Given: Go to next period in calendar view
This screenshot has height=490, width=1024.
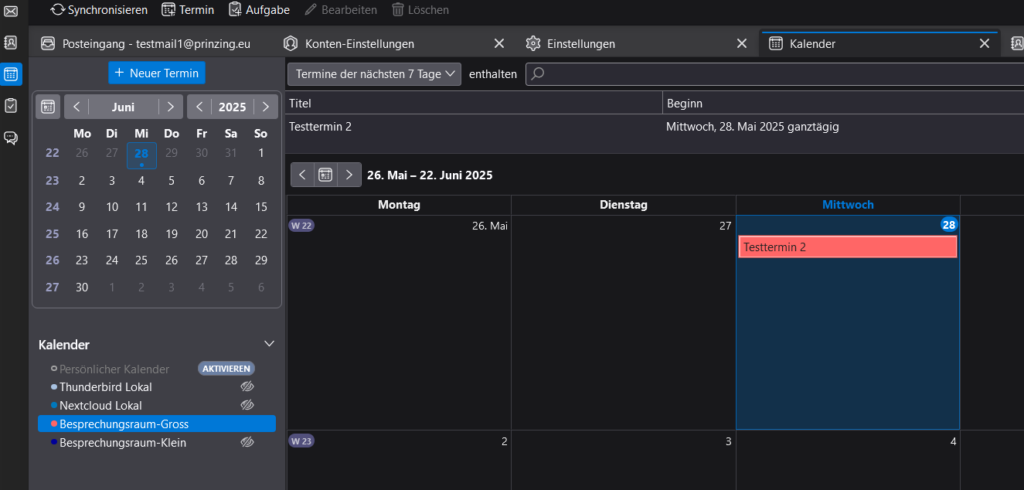Looking at the screenshot, I should point(349,175).
